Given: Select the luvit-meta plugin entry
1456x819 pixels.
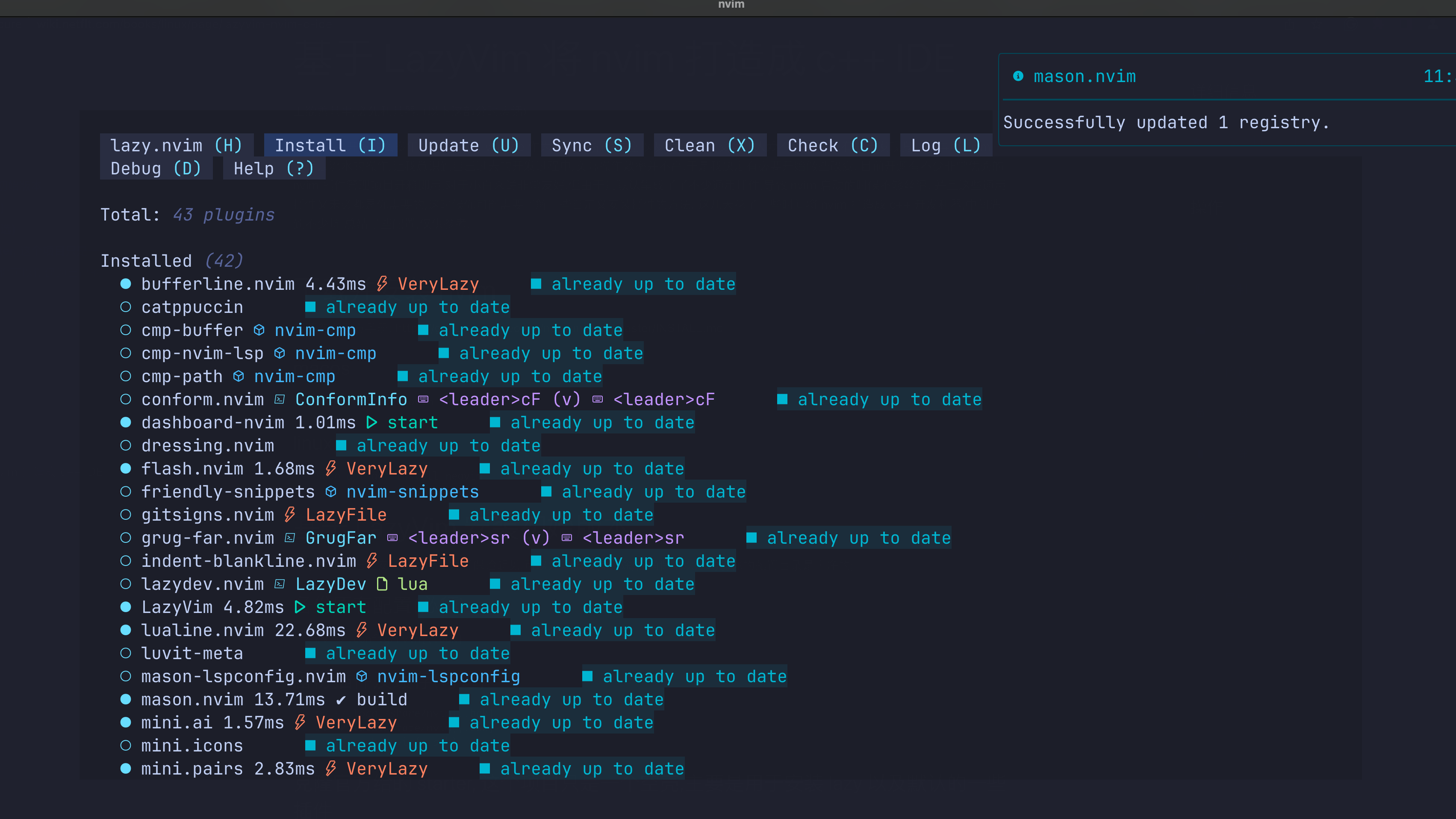Looking at the screenshot, I should [x=192, y=654].
